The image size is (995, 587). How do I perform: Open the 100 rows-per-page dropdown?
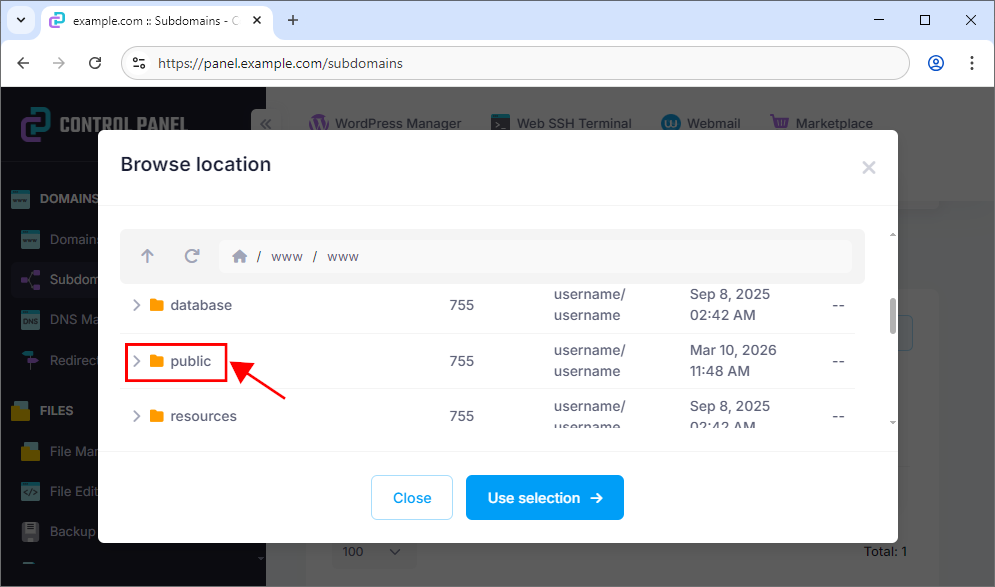[372, 551]
